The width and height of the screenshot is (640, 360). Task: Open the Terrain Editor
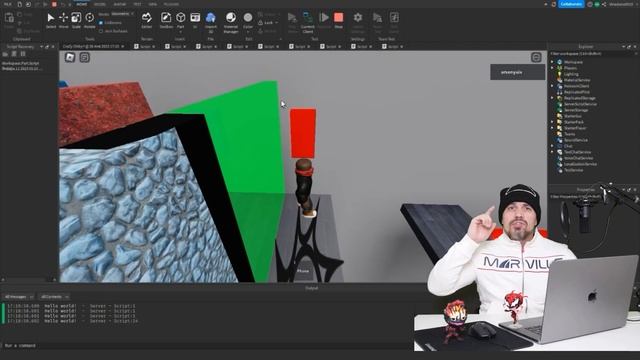coord(147,20)
